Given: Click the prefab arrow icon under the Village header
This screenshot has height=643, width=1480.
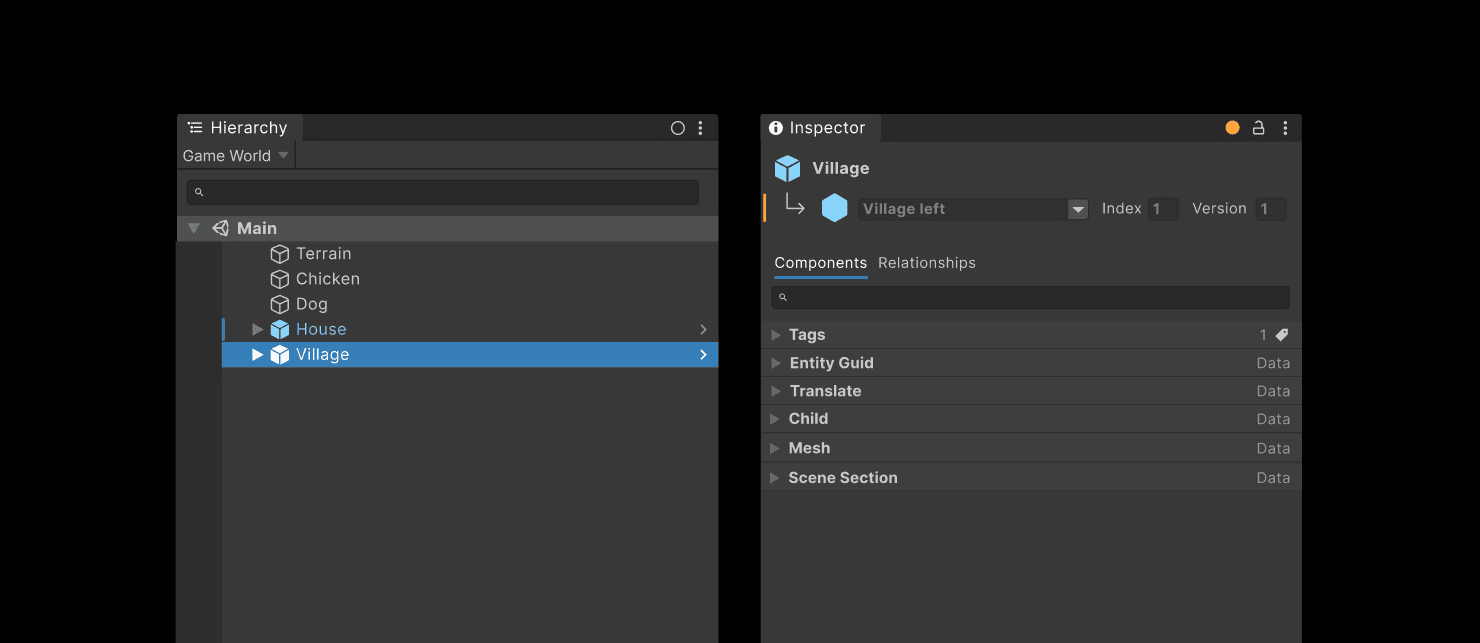Looking at the screenshot, I should pos(793,207).
